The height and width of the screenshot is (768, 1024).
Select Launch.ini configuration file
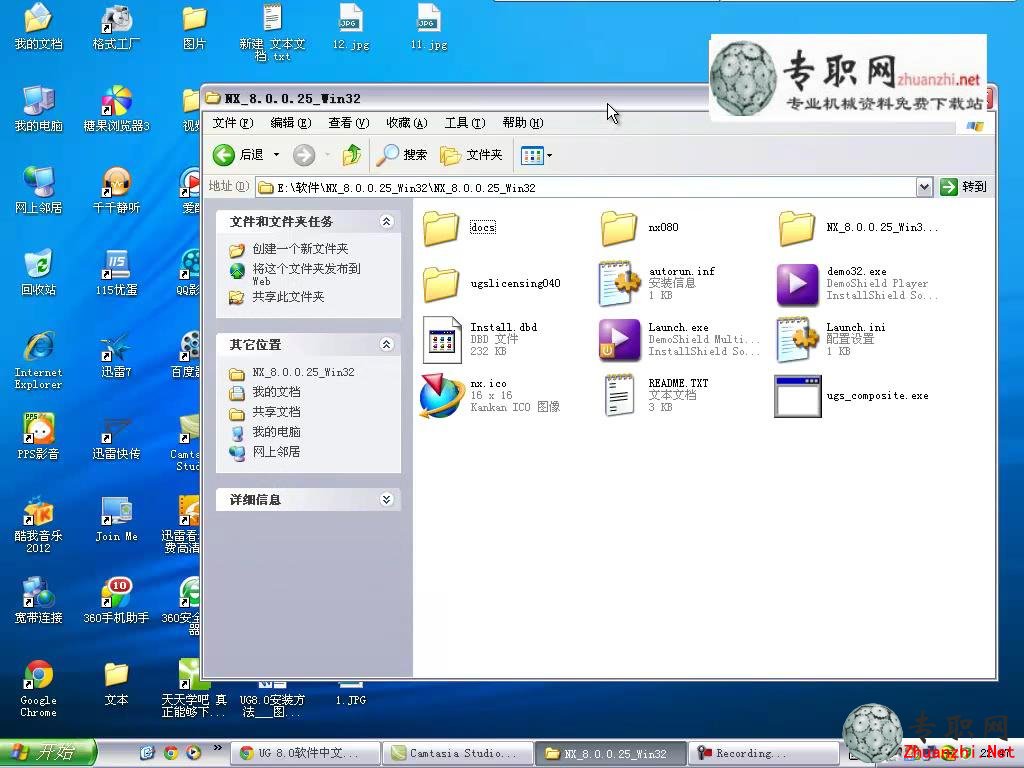point(831,339)
